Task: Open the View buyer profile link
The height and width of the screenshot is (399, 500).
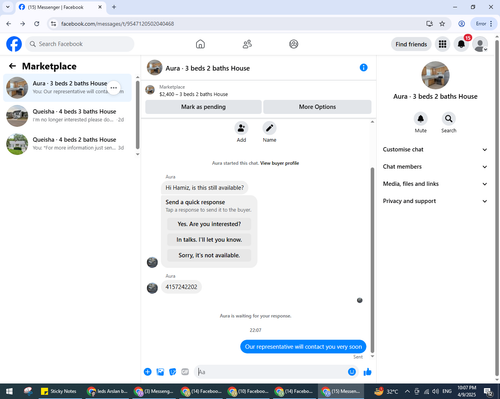Action: click(x=279, y=163)
